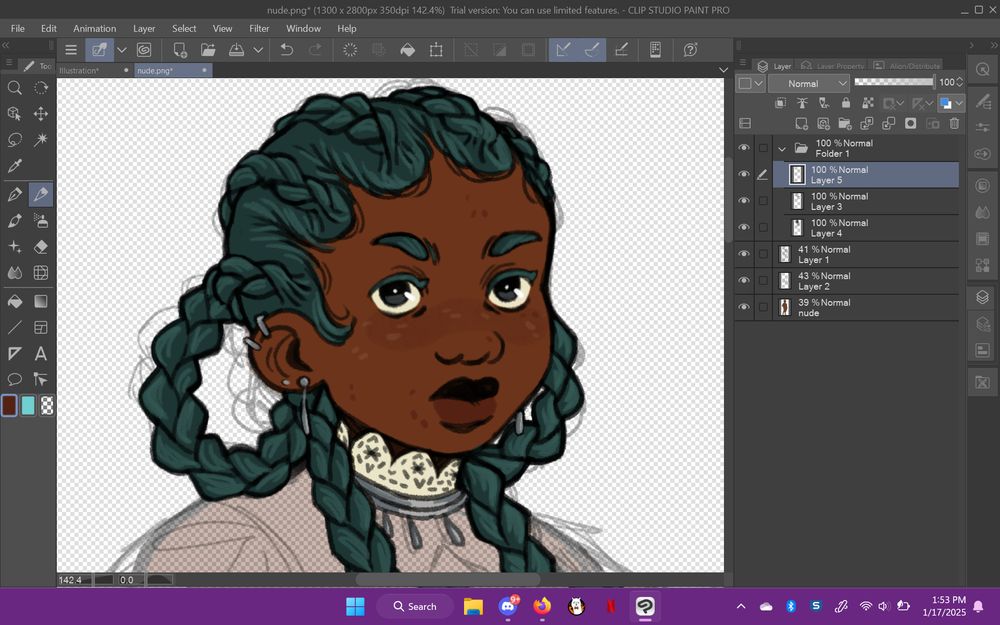
Task: Open the File menu
Action: pos(18,28)
